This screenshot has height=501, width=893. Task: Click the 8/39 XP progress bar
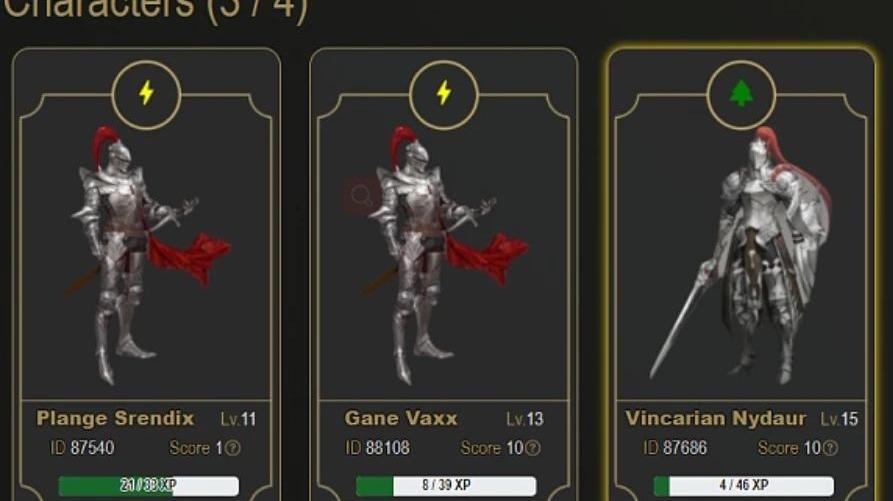(x=446, y=486)
